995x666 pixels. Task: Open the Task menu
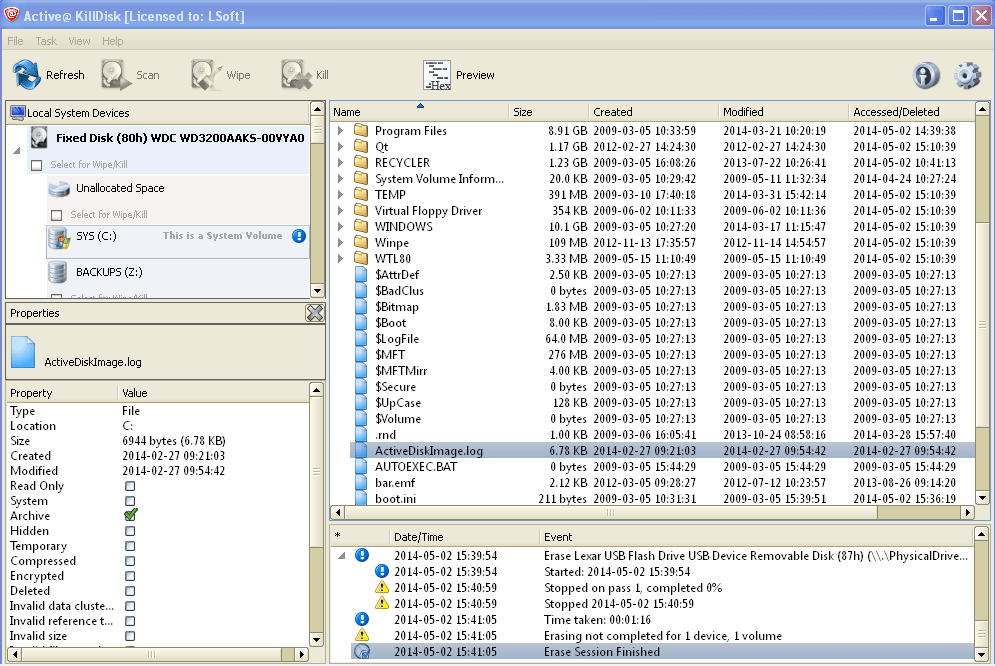coord(45,41)
